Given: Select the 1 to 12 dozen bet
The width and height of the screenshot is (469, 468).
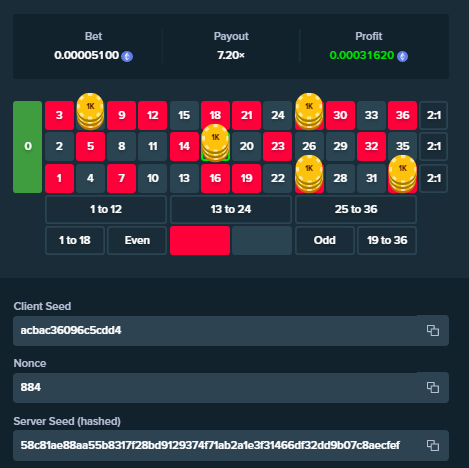Looking at the screenshot, I should coord(106,209).
